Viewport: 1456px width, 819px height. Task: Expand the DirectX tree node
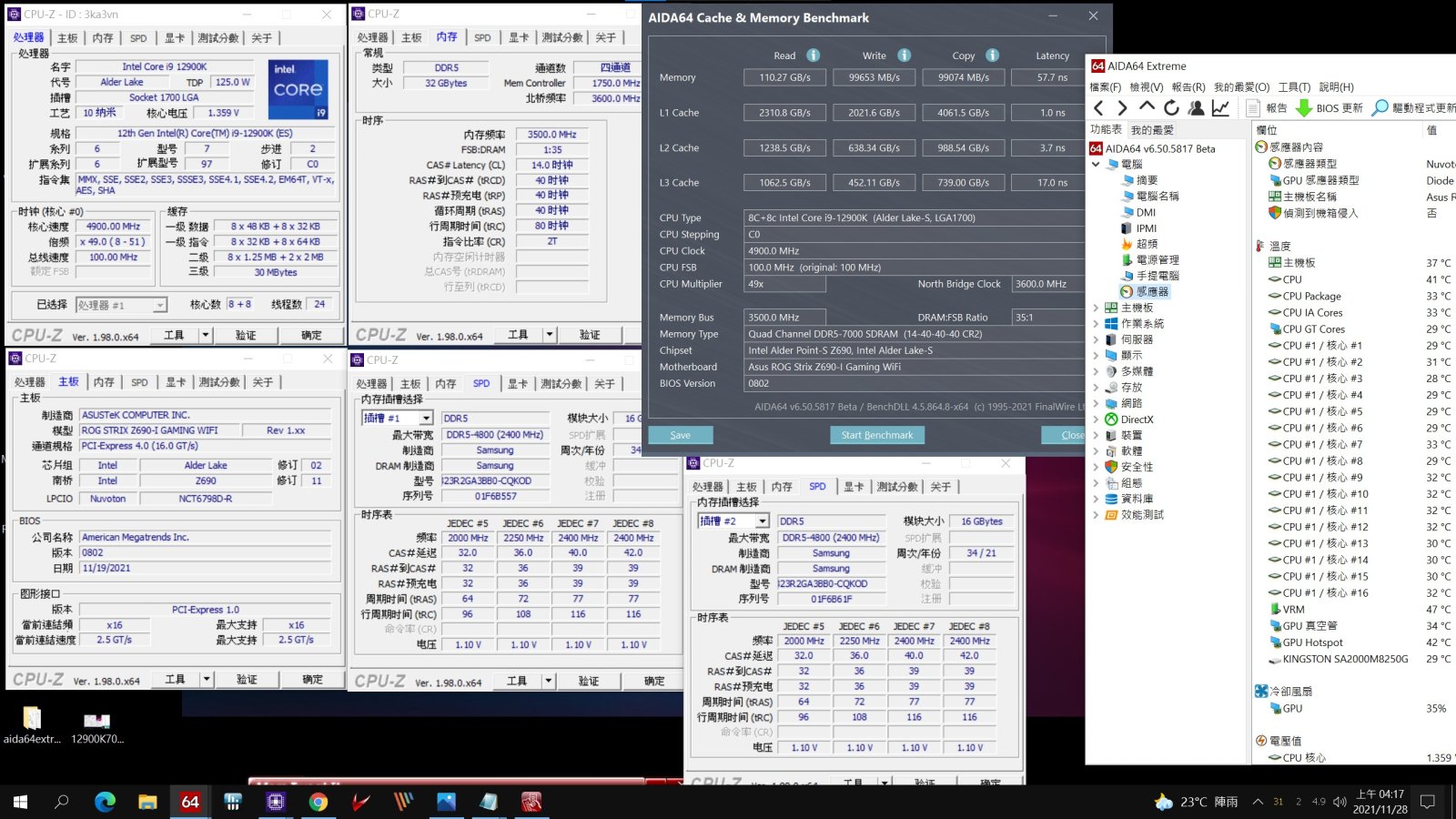pos(1096,420)
